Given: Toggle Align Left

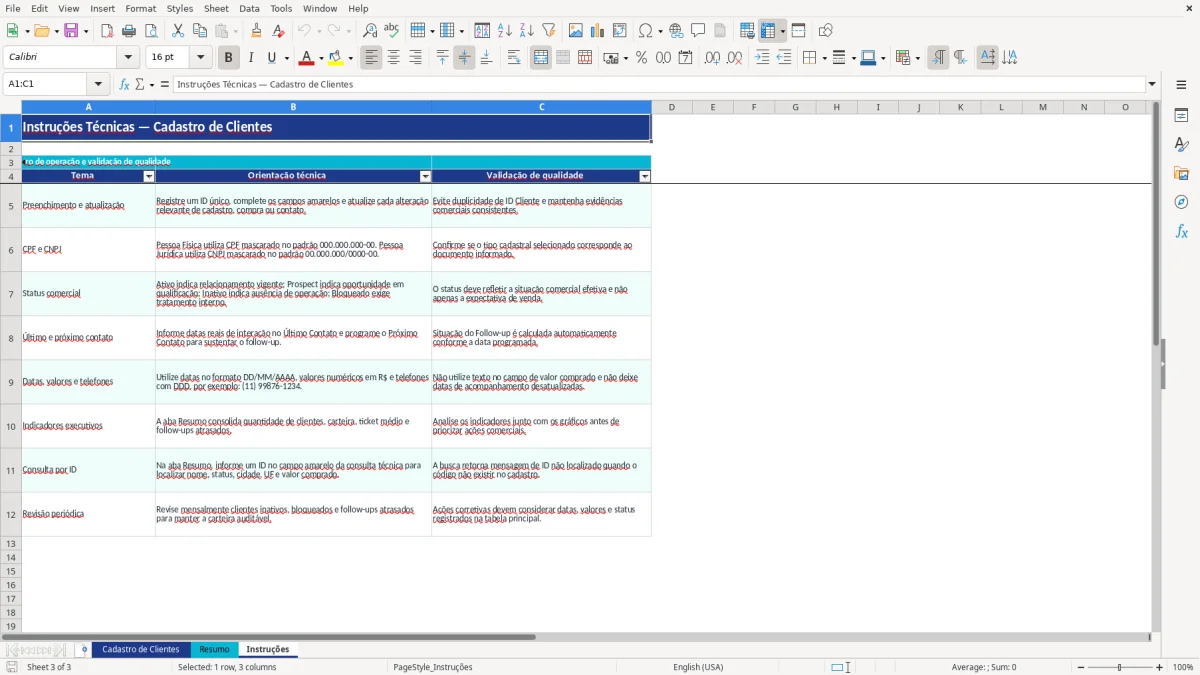Looking at the screenshot, I should coord(372,58).
